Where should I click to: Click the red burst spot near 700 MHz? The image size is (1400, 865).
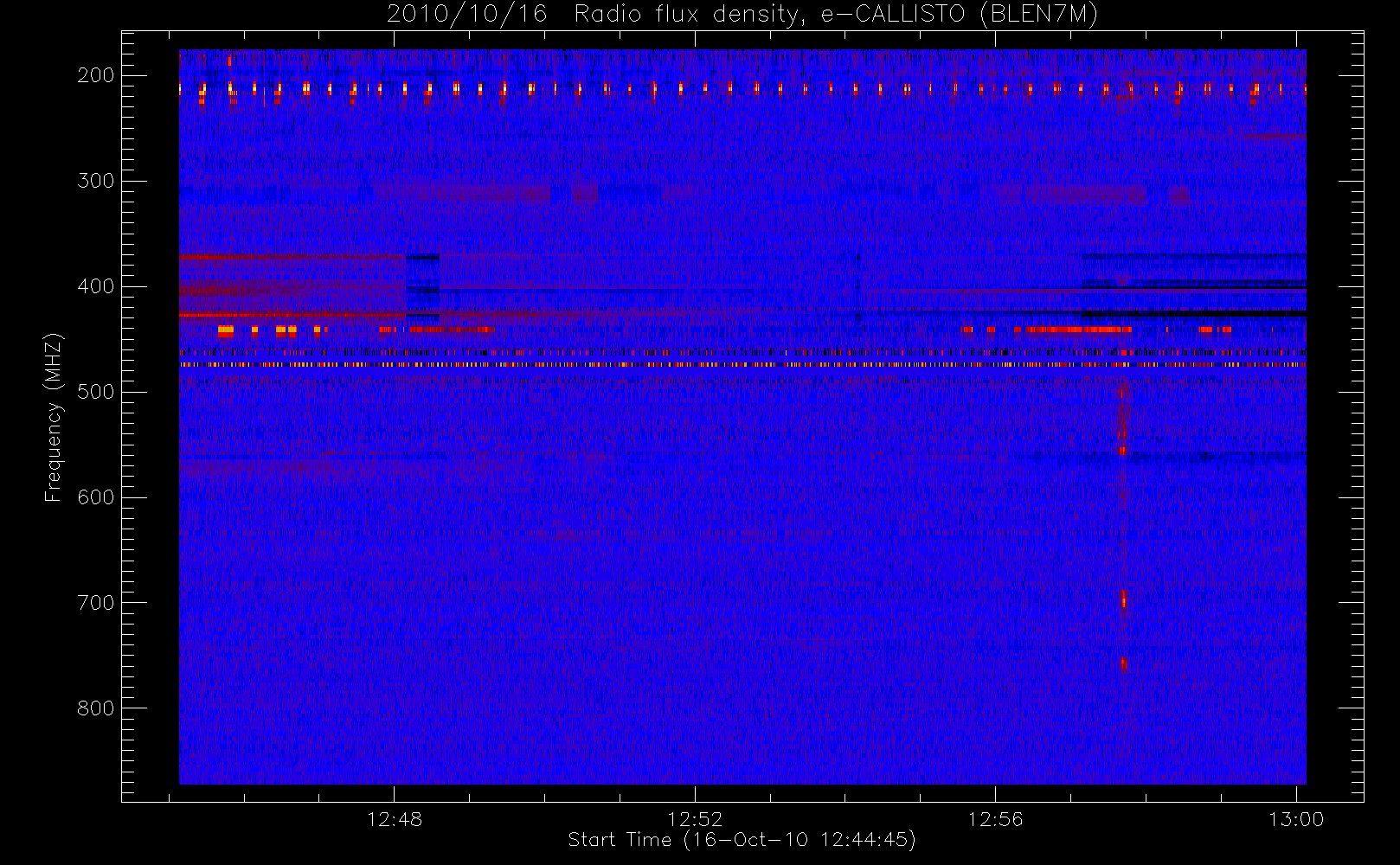1124,599
